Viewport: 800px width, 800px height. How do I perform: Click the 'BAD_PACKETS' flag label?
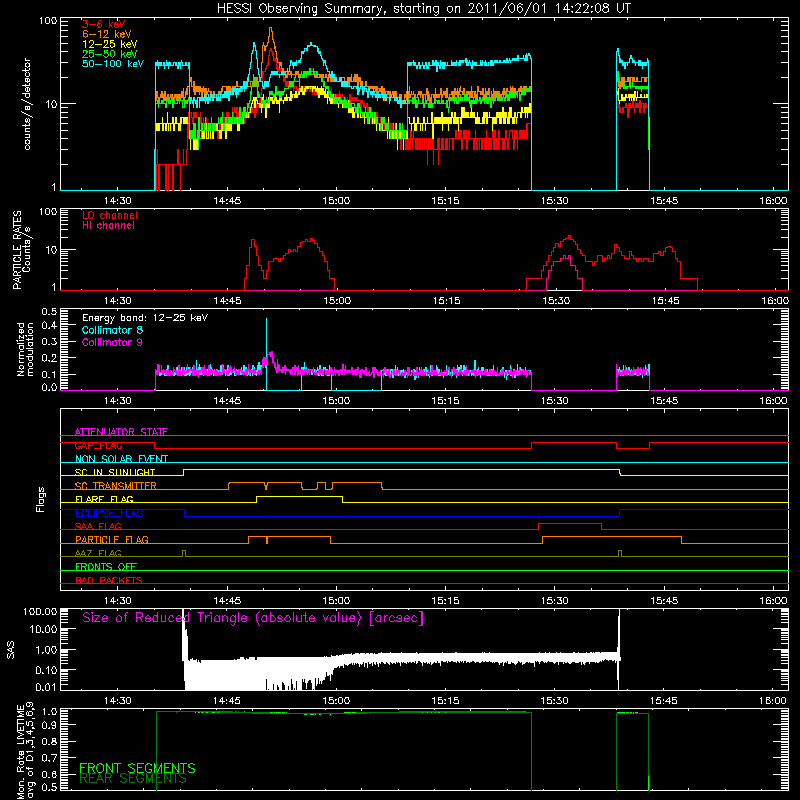pos(109,580)
